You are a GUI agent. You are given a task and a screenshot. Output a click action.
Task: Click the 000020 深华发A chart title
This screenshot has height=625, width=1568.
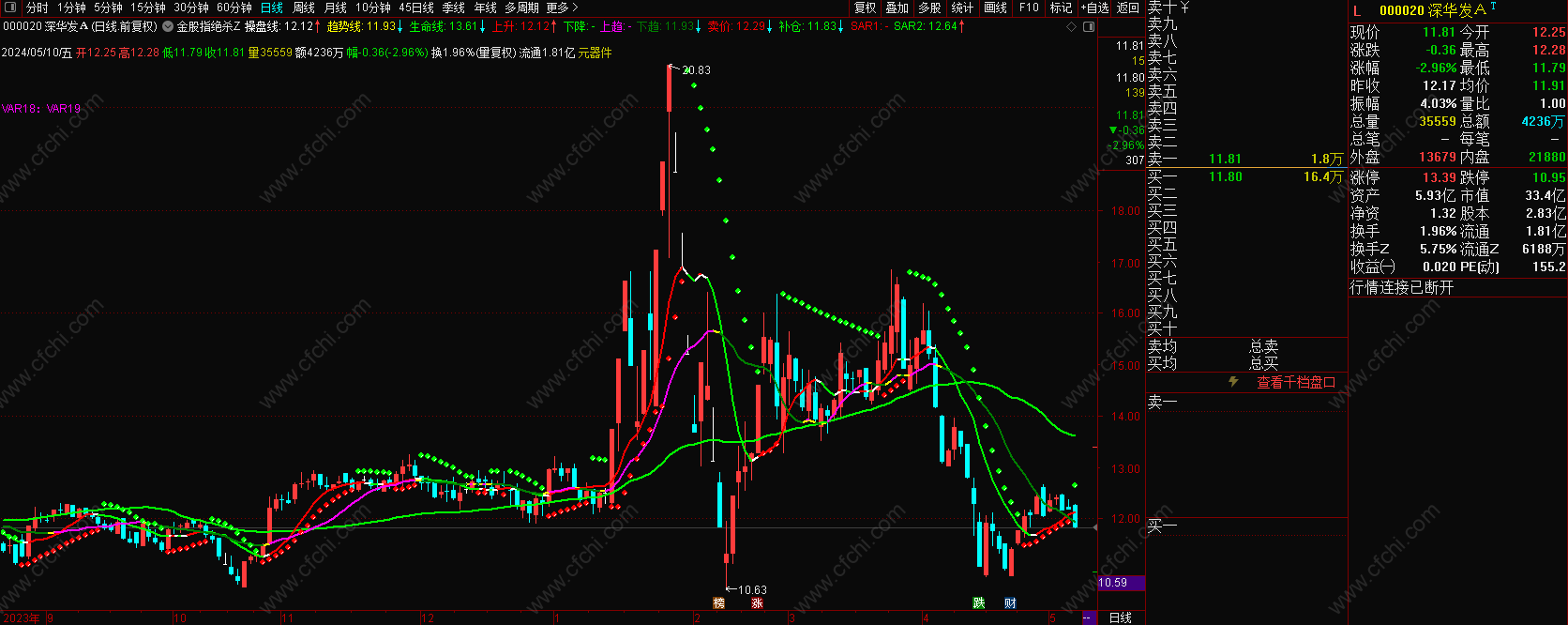(80, 26)
